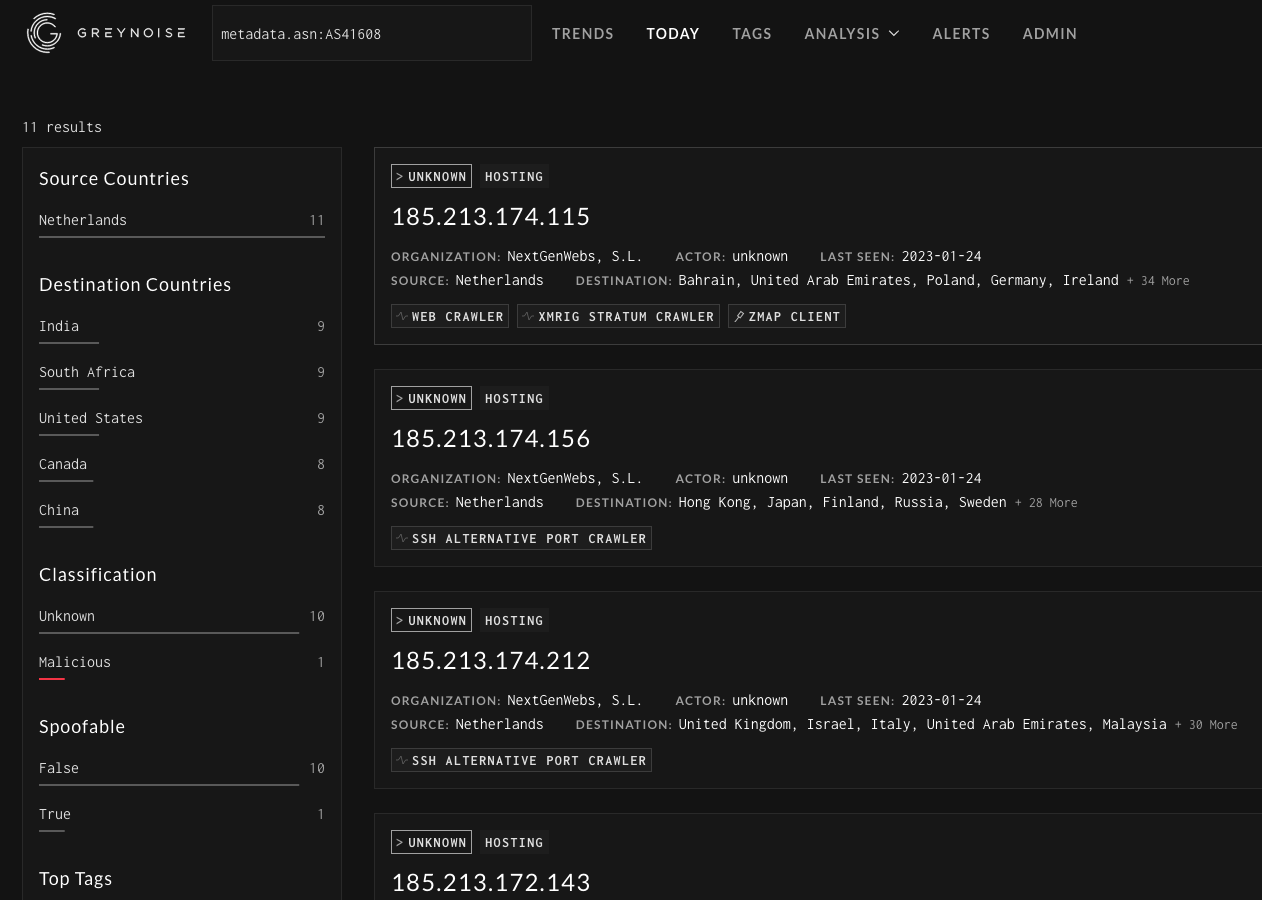Click Hosting badge on 185.213.172.143 card
The image size is (1262, 900).
(x=514, y=842)
